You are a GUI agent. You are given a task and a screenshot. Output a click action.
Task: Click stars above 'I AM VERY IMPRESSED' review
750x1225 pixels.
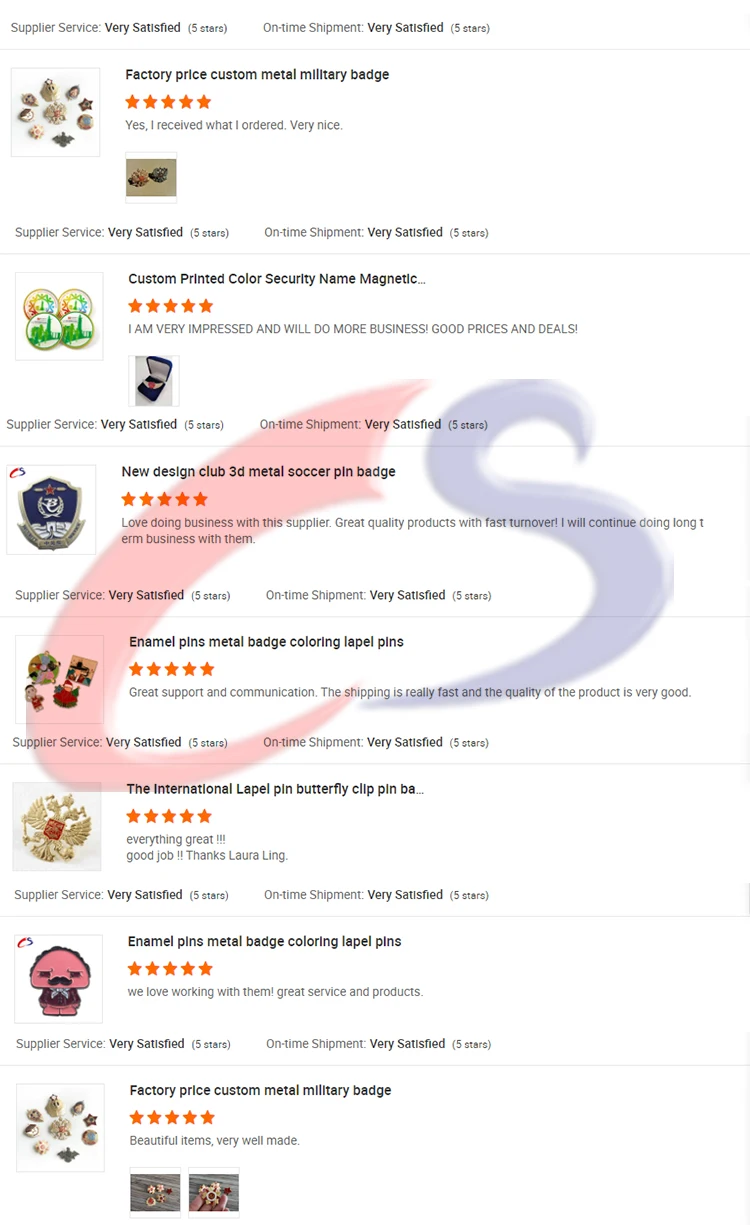click(171, 306)
